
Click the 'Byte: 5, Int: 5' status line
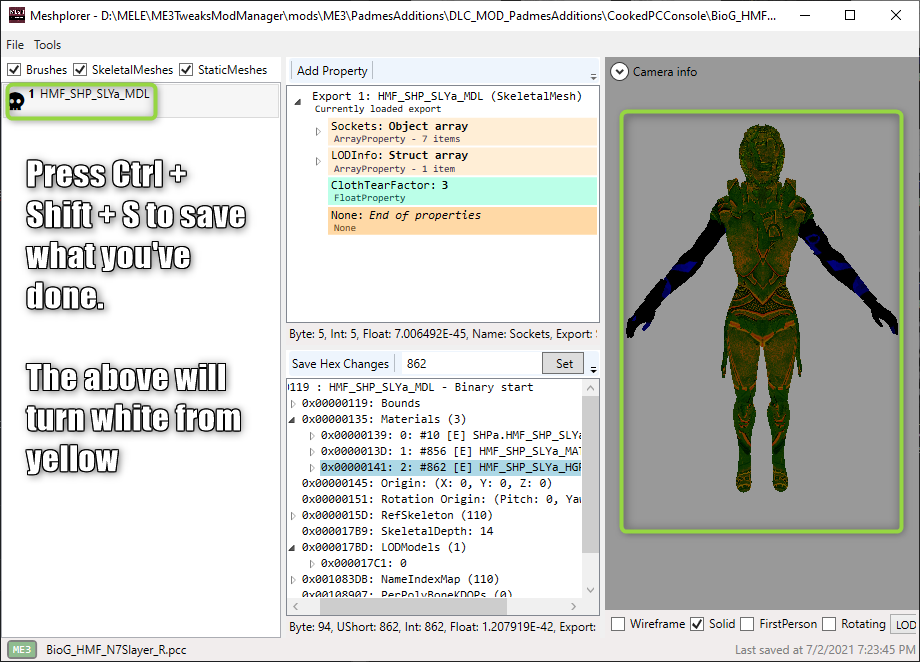[443, 334]
